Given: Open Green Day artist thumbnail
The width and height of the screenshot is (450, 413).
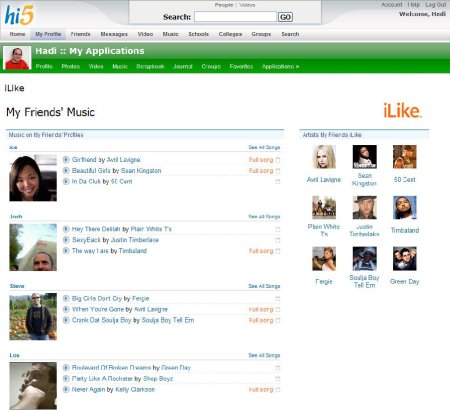Looking at the screenshot, I should pos(405,259).
